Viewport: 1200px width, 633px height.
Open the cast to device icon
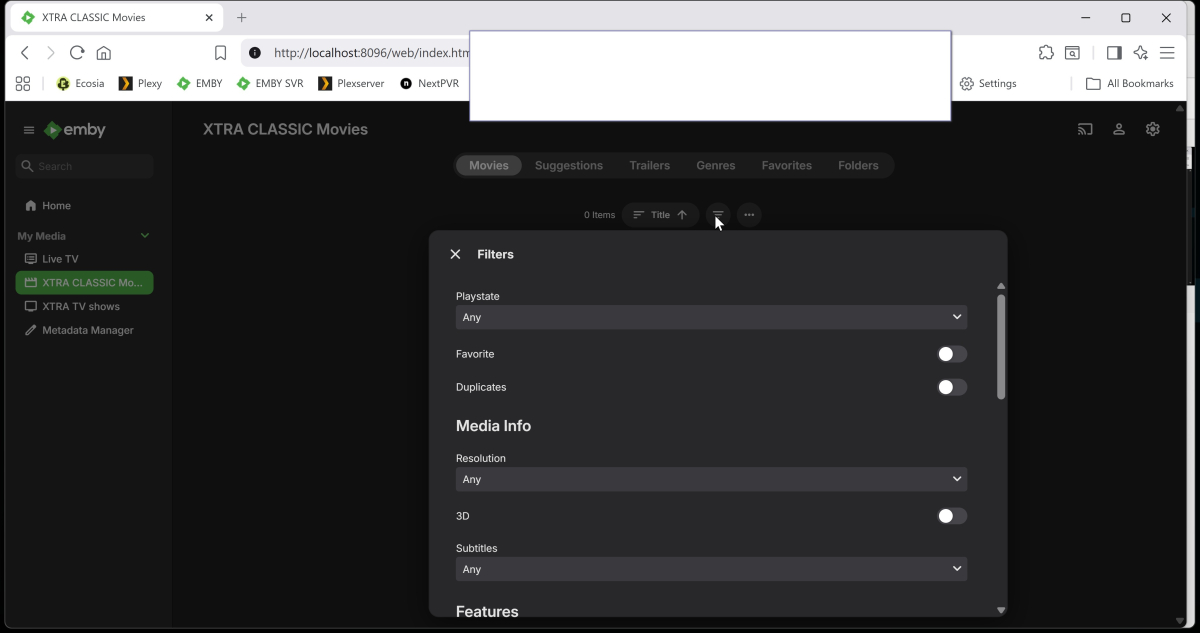(x=1085, y=129)
